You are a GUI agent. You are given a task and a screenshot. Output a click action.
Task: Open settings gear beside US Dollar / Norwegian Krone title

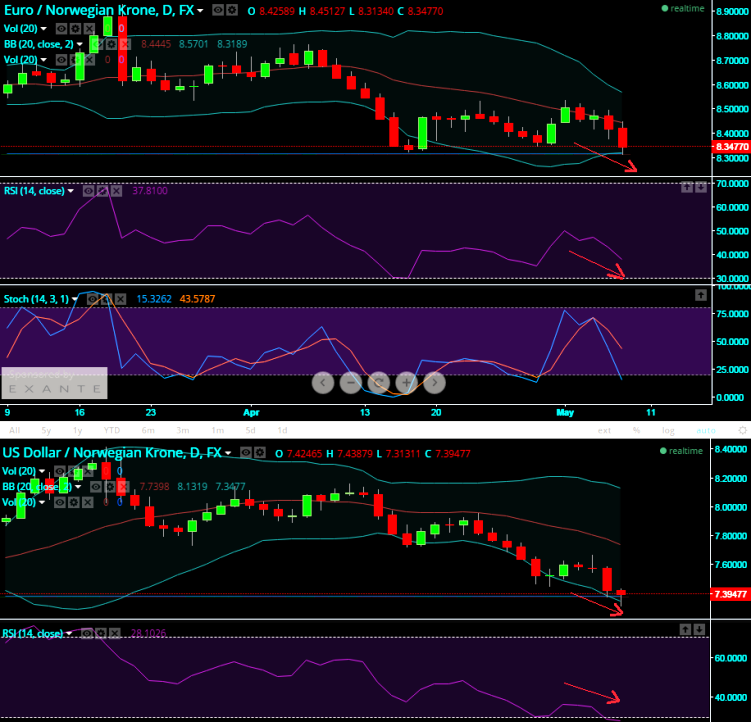tap(259, 452)
